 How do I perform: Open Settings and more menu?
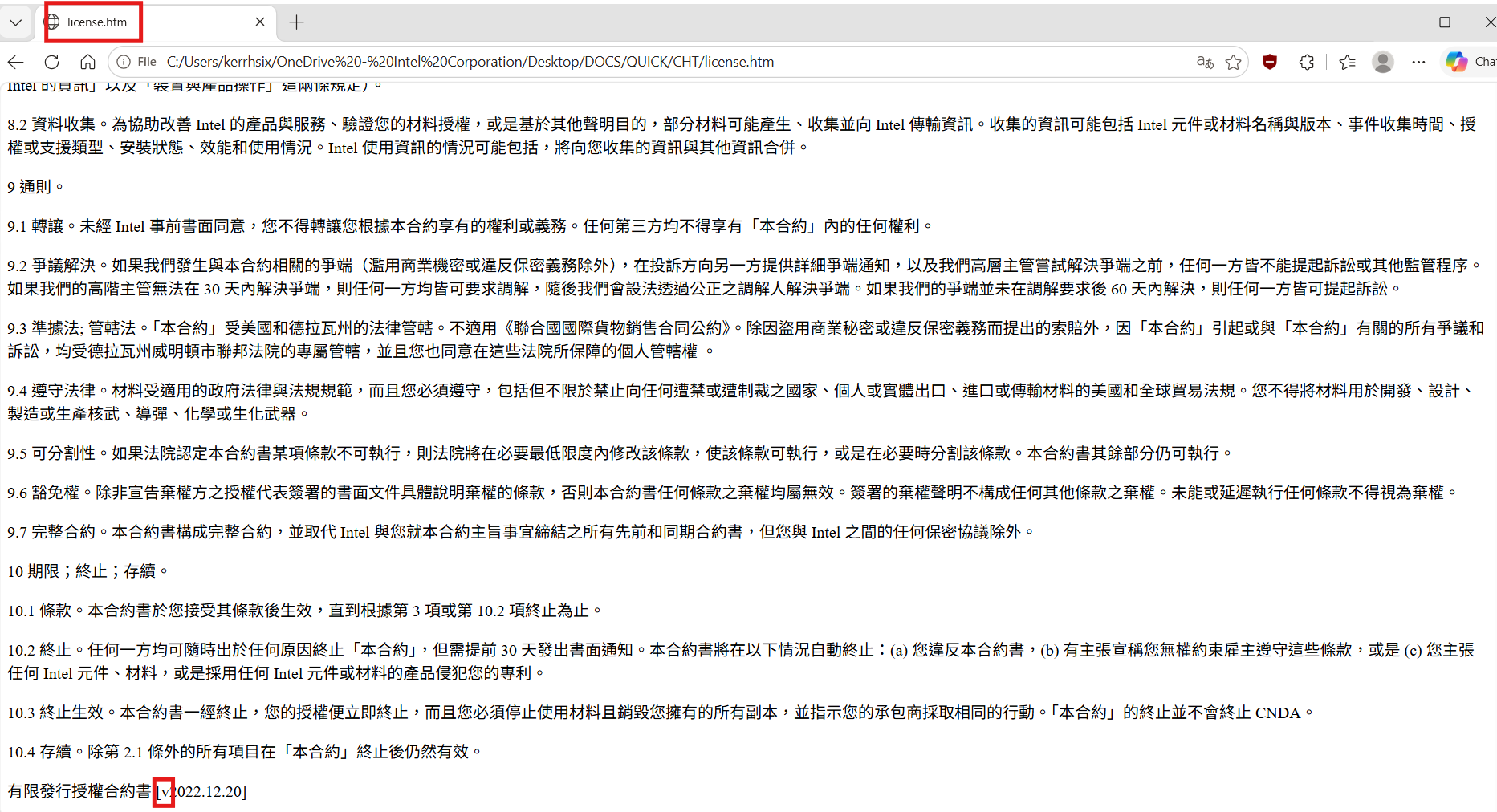coord(1419,62)
